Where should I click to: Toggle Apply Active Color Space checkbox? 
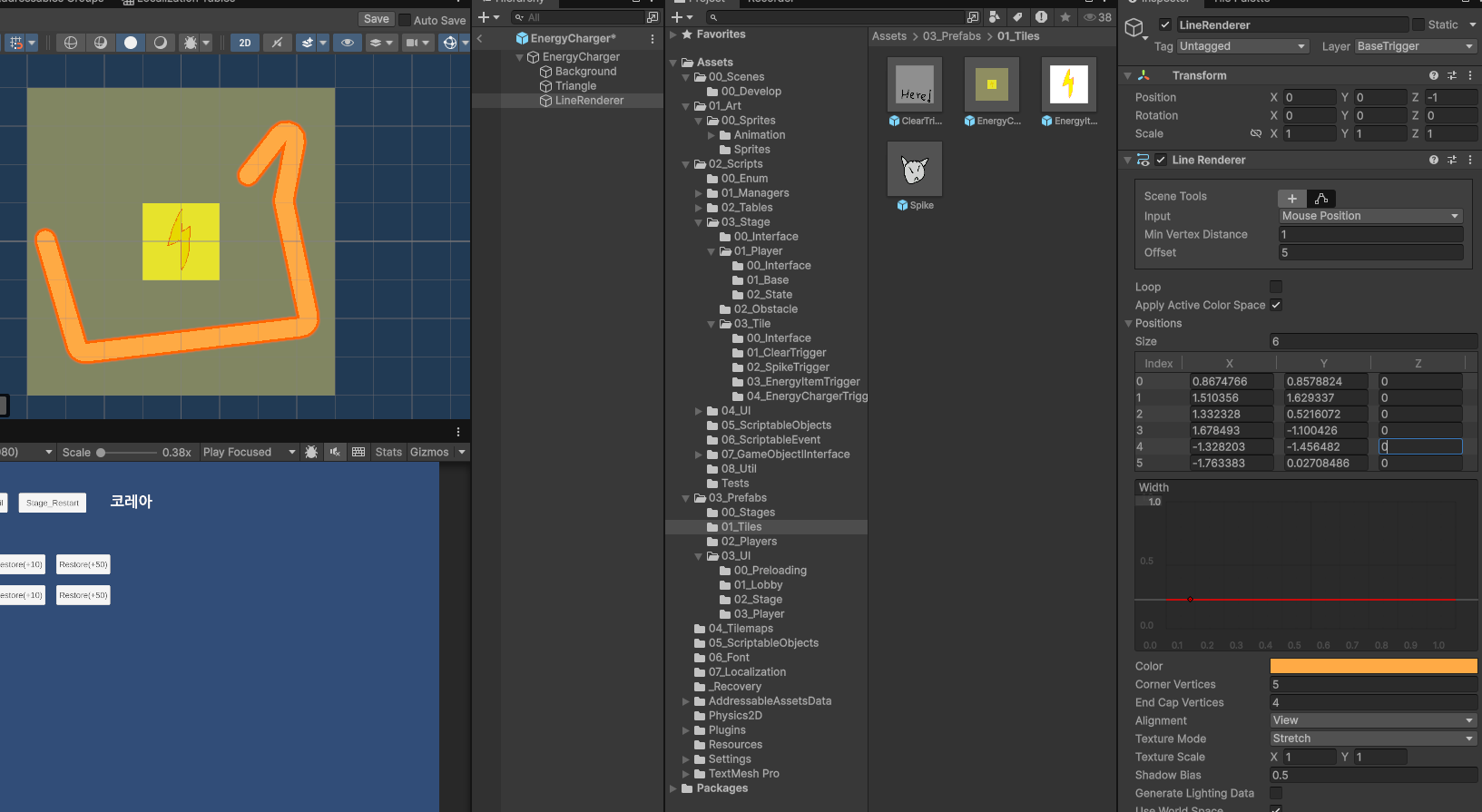(1276, 305)
